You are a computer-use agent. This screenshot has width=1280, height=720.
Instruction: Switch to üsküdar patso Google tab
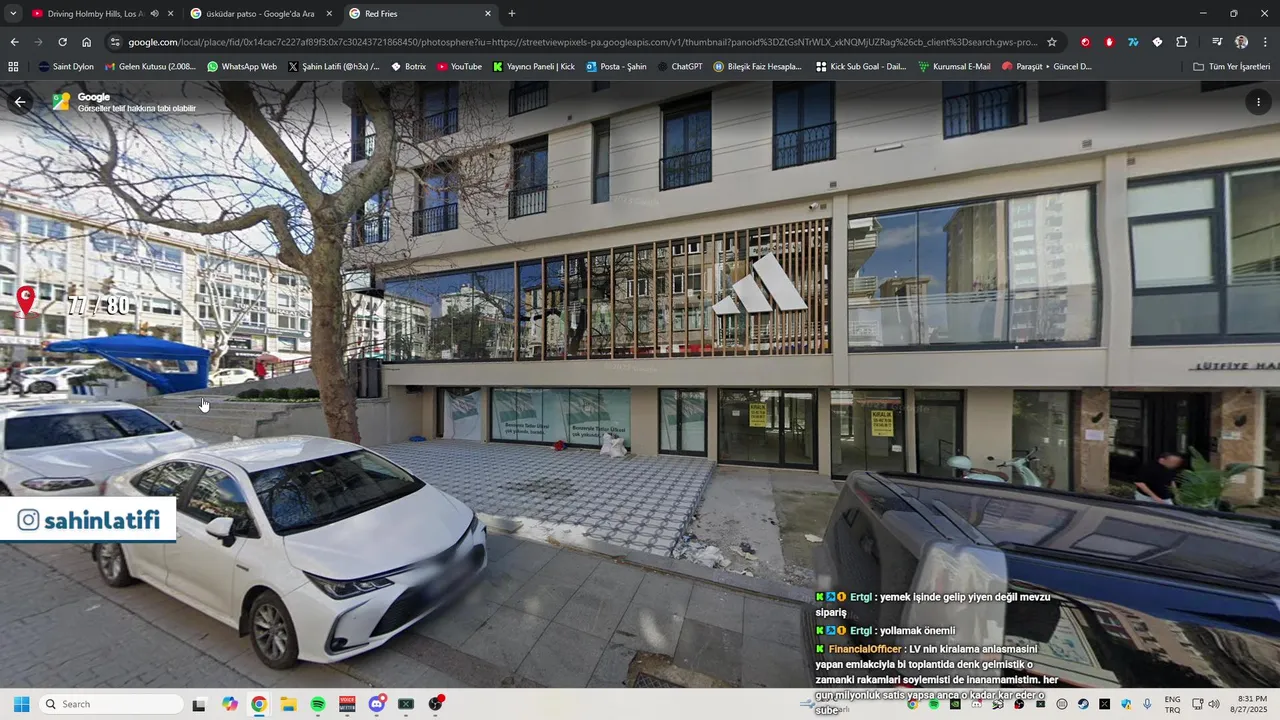coord(262,14)
